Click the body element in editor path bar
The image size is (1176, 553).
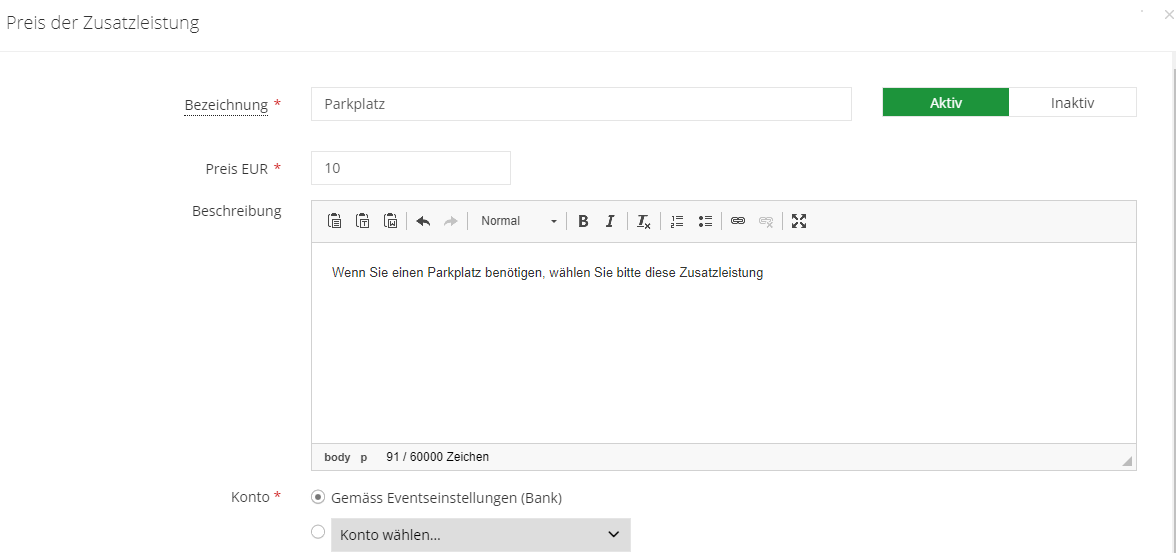[337, 457]
